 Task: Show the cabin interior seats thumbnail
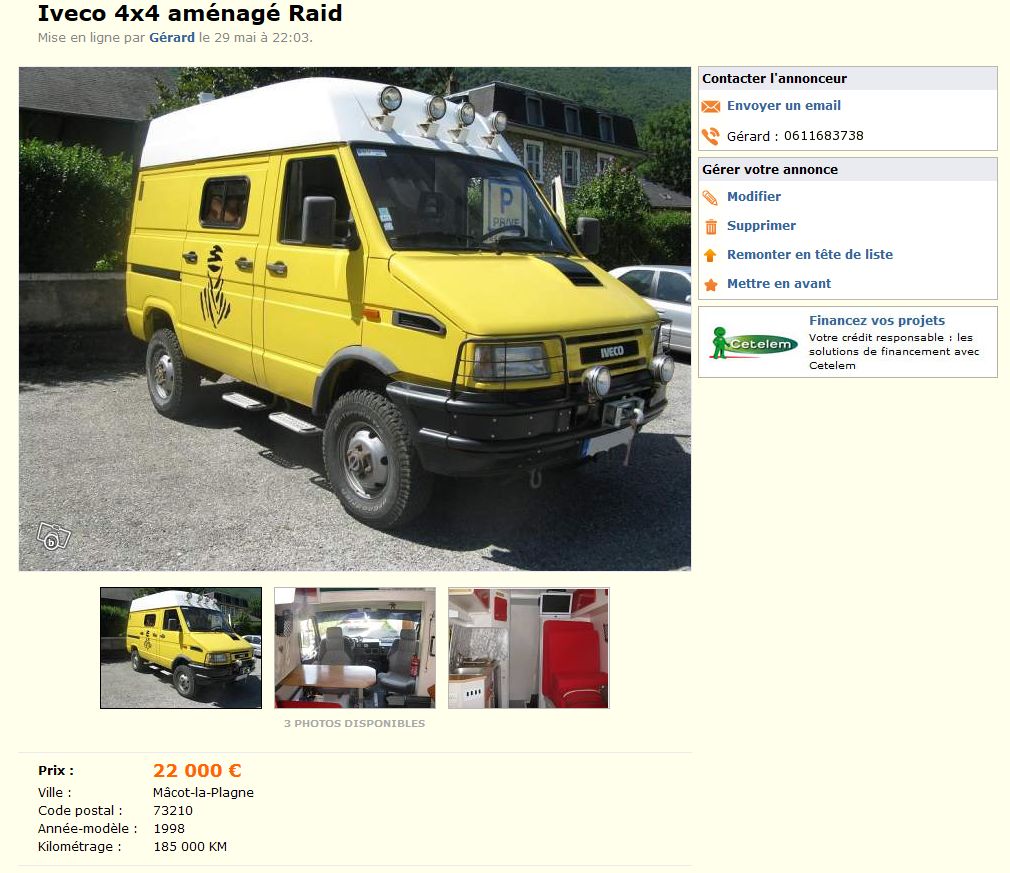click(x=355, y=648)
